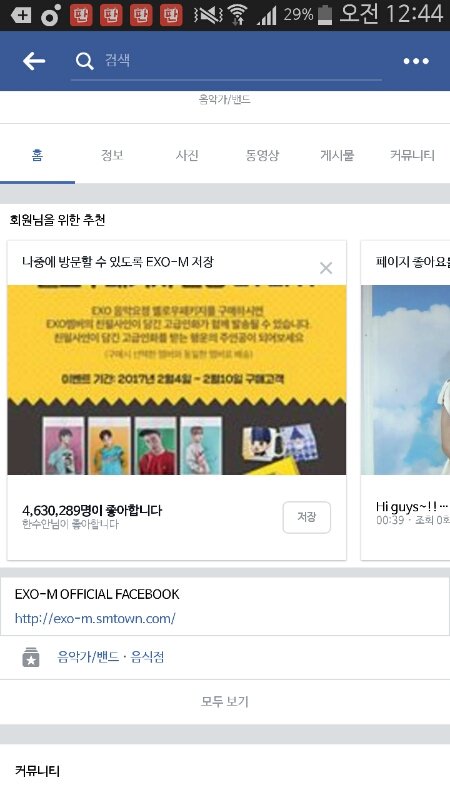
Task: Expand details with 모두 보기
Action: coord(224,702)
